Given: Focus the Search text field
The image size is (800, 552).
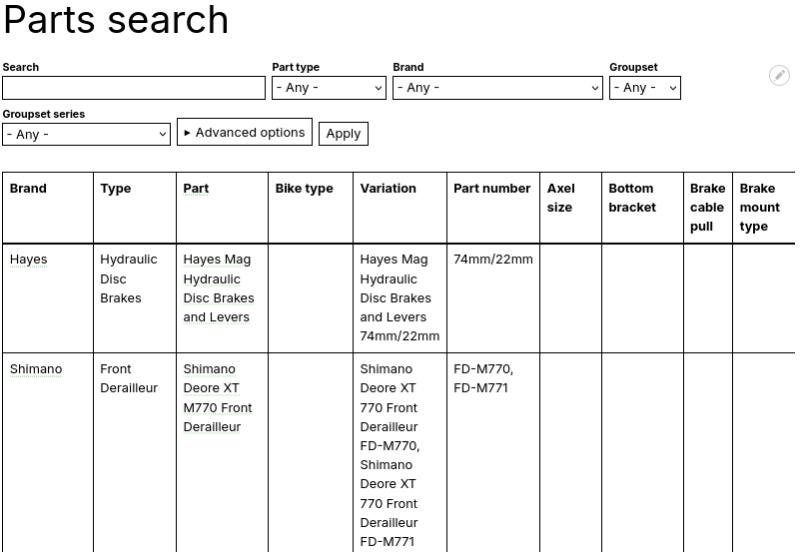Looking at the screenshot, I should tap(134, 88).
